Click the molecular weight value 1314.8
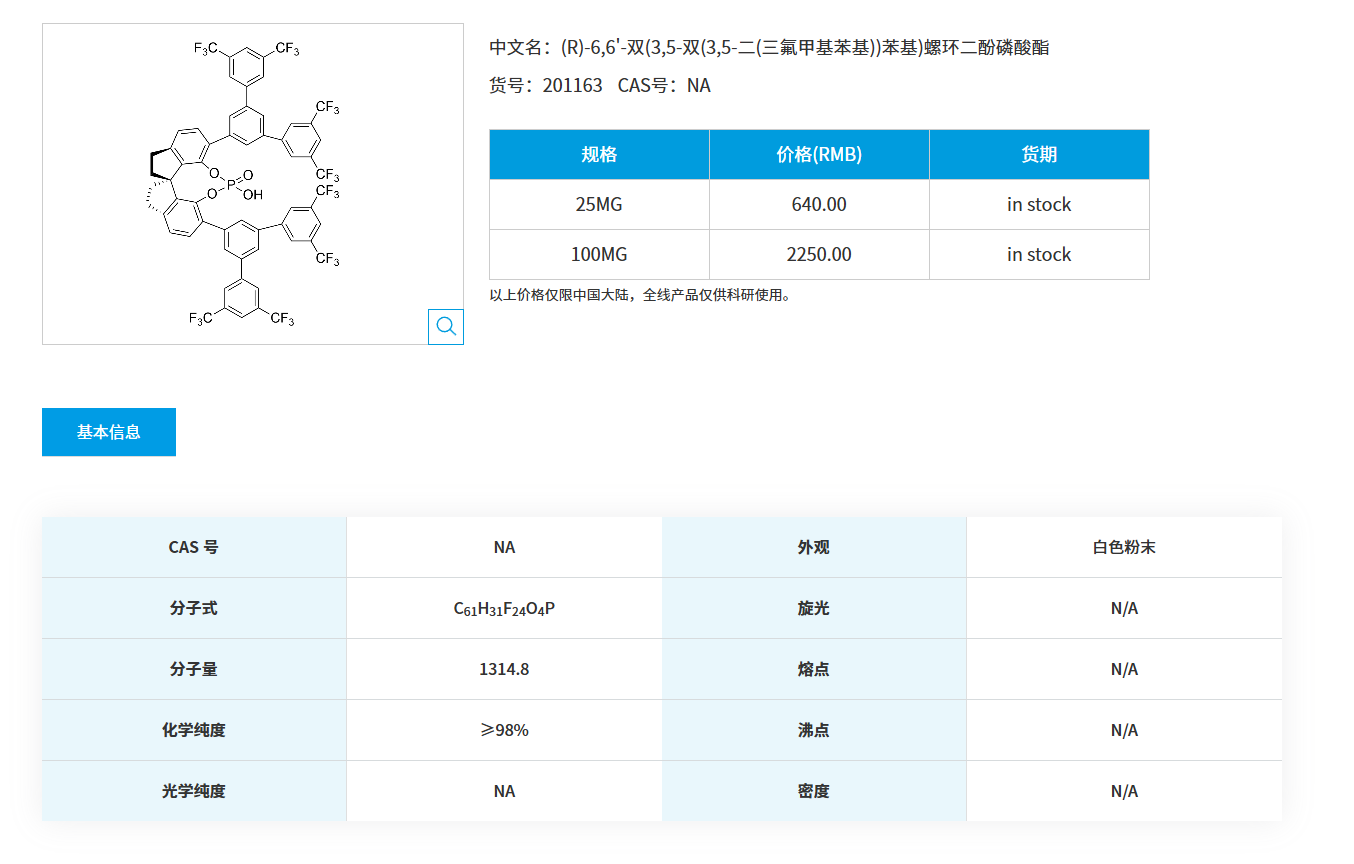 (x=504, y=669)
